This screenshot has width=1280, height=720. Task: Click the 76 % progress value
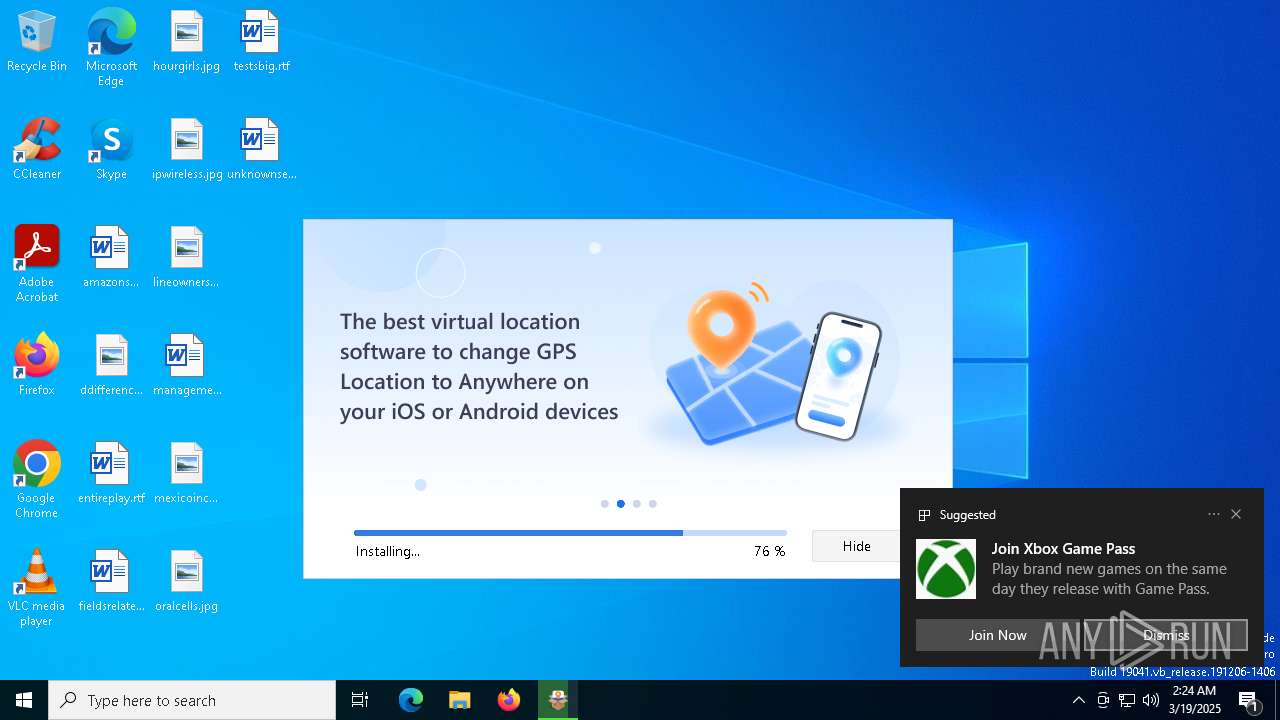click(x=769, y=551)
